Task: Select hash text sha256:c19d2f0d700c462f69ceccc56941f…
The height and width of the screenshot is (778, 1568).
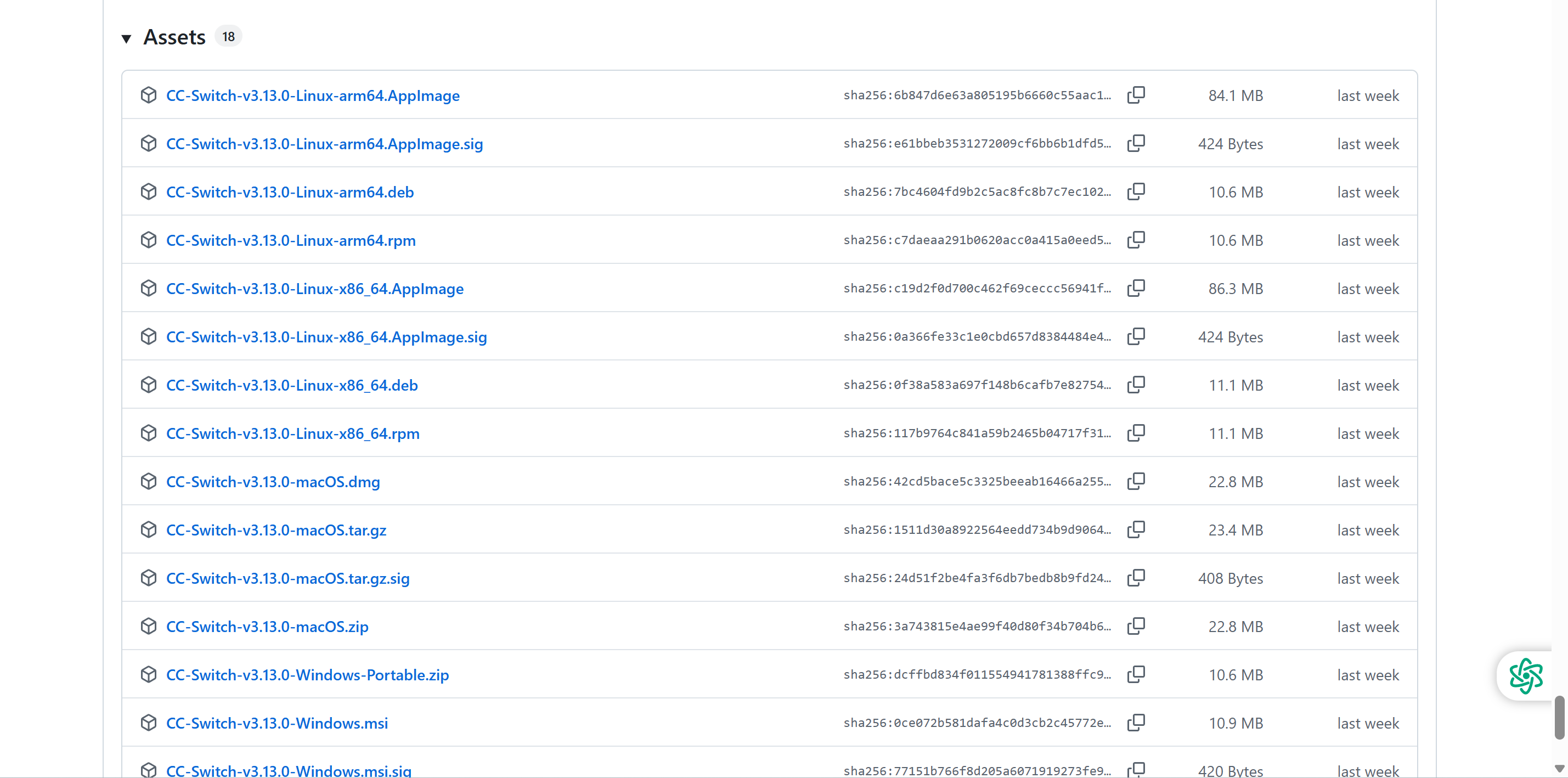Action: [x=977, y=288]
